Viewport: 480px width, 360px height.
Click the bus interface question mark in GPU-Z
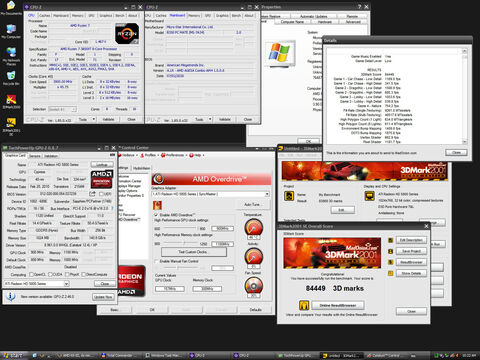click(x=112, y=209)
